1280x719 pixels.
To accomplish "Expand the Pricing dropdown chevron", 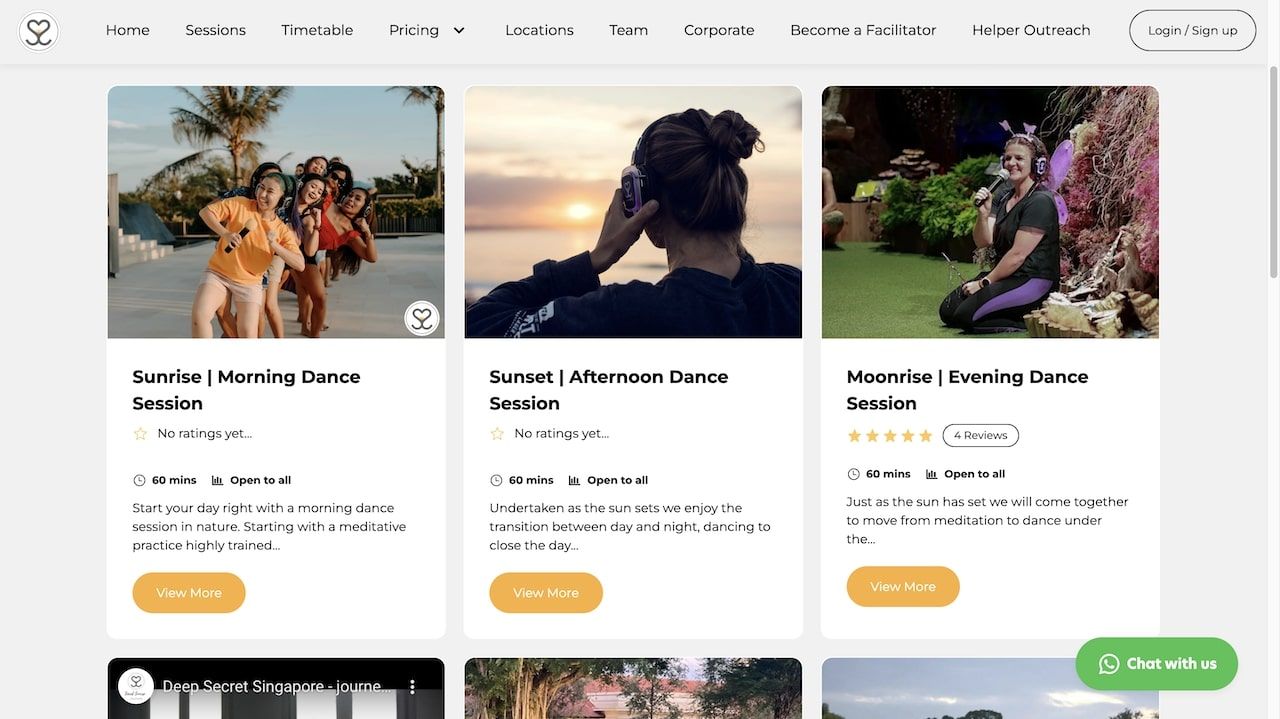I will [459, 30].
